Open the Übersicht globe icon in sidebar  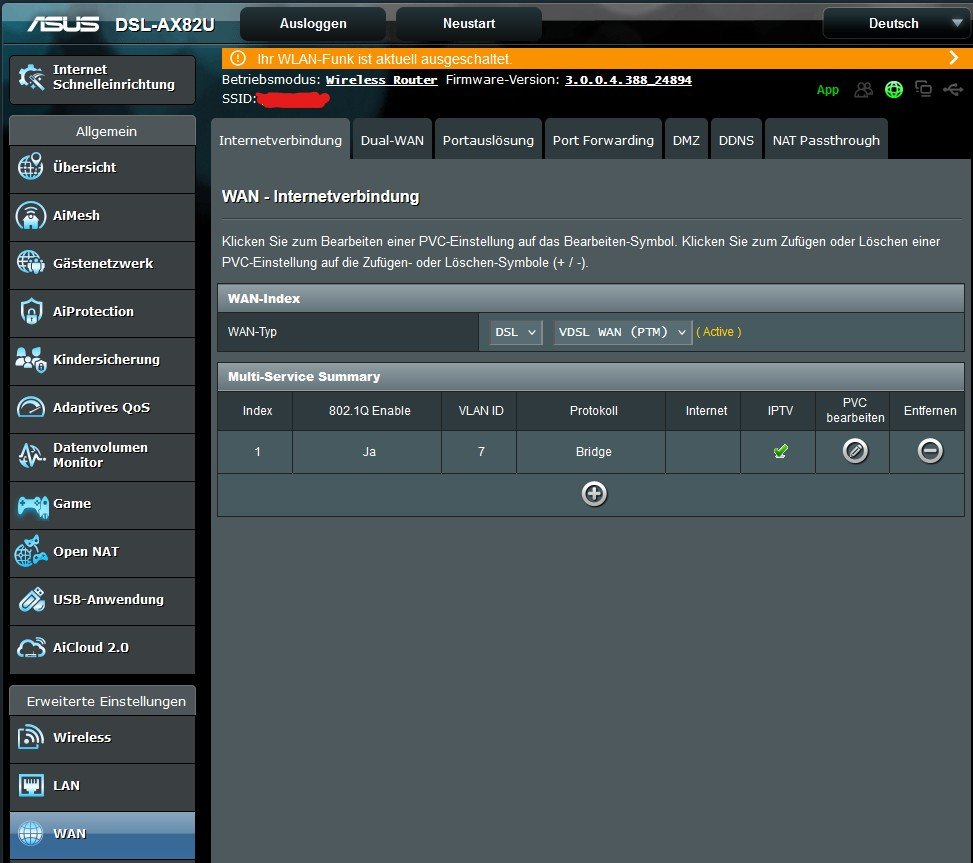30,167
